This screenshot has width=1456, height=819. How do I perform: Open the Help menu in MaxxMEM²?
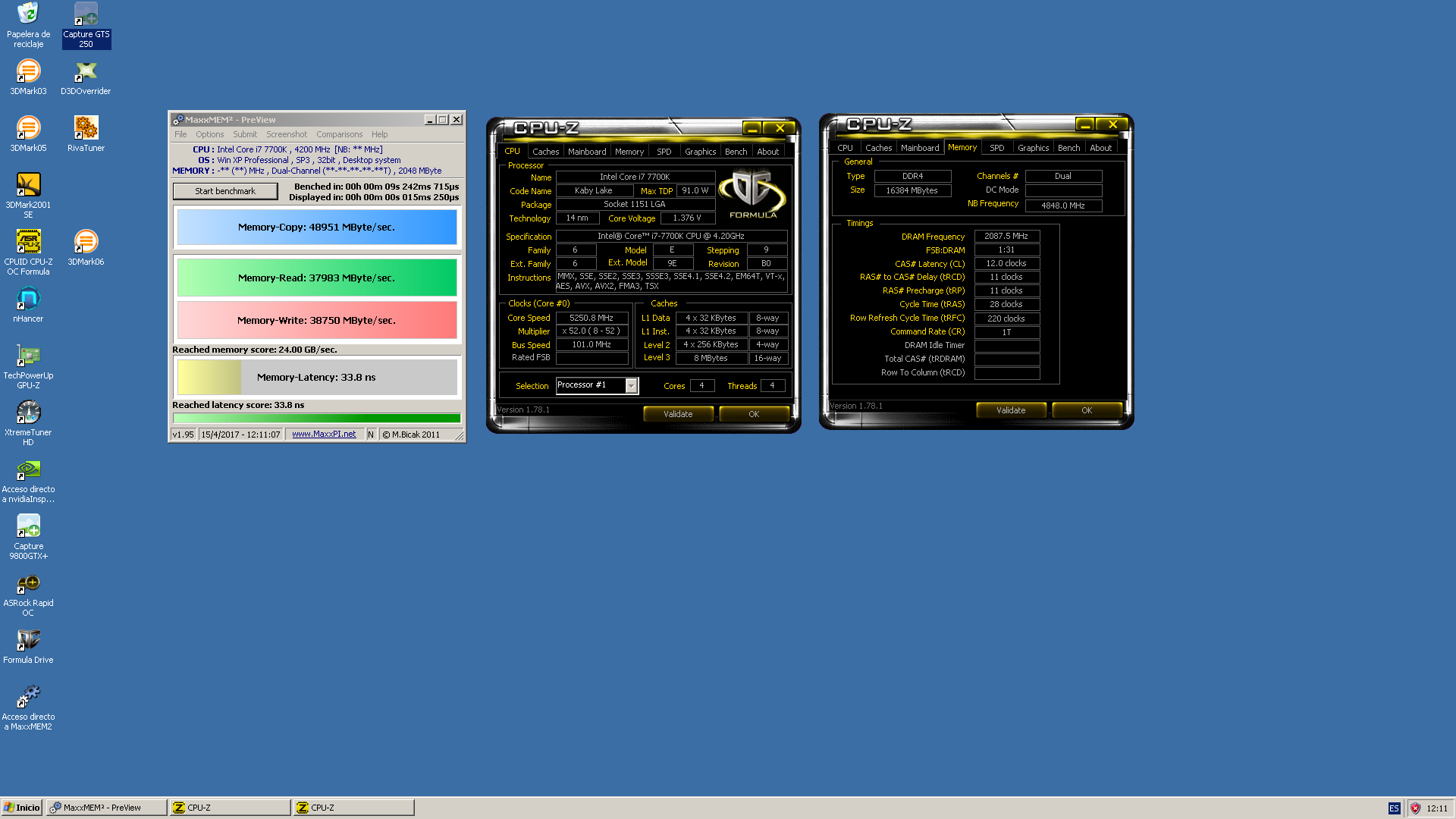click(380, 134)
